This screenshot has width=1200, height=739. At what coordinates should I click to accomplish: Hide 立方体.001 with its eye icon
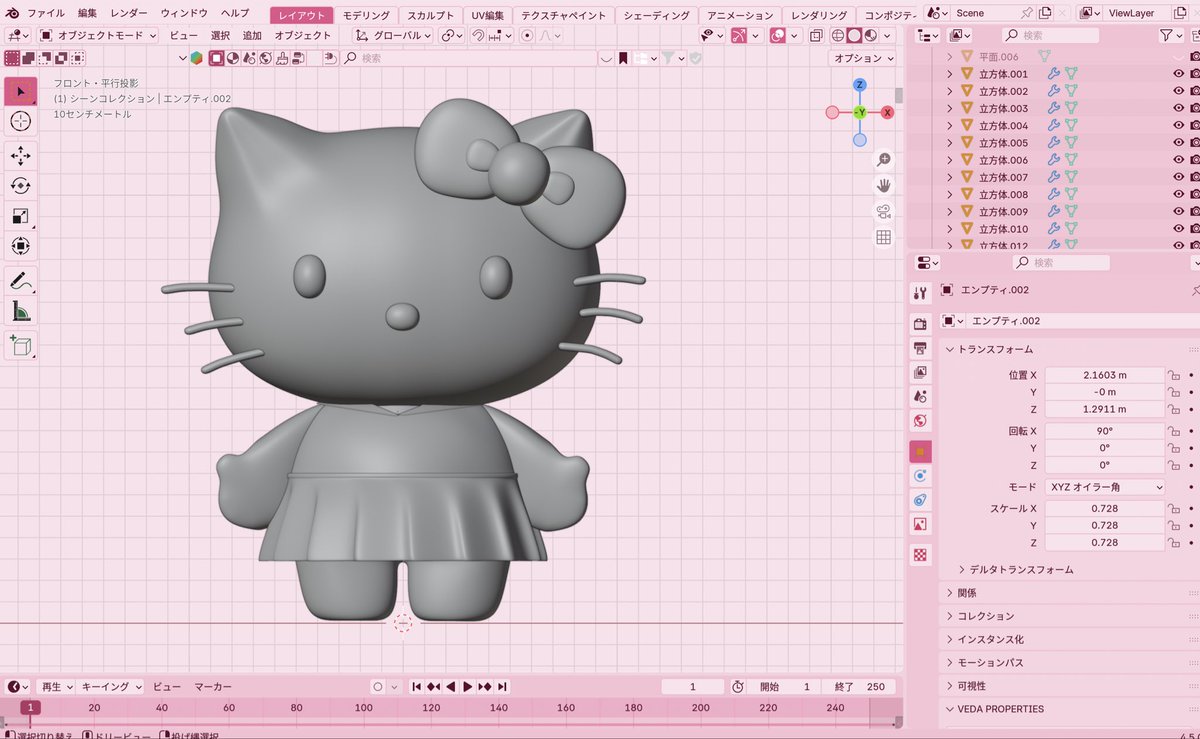(1178, 74)
